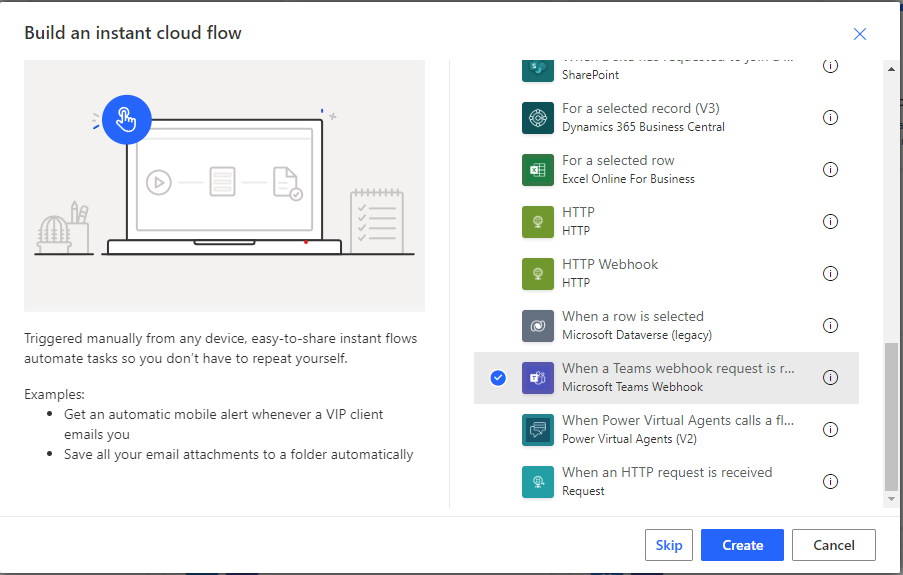This screenshot has height=575, width=903.
Task: Click the 'Excel Online For Business' label
Action: 628,179
